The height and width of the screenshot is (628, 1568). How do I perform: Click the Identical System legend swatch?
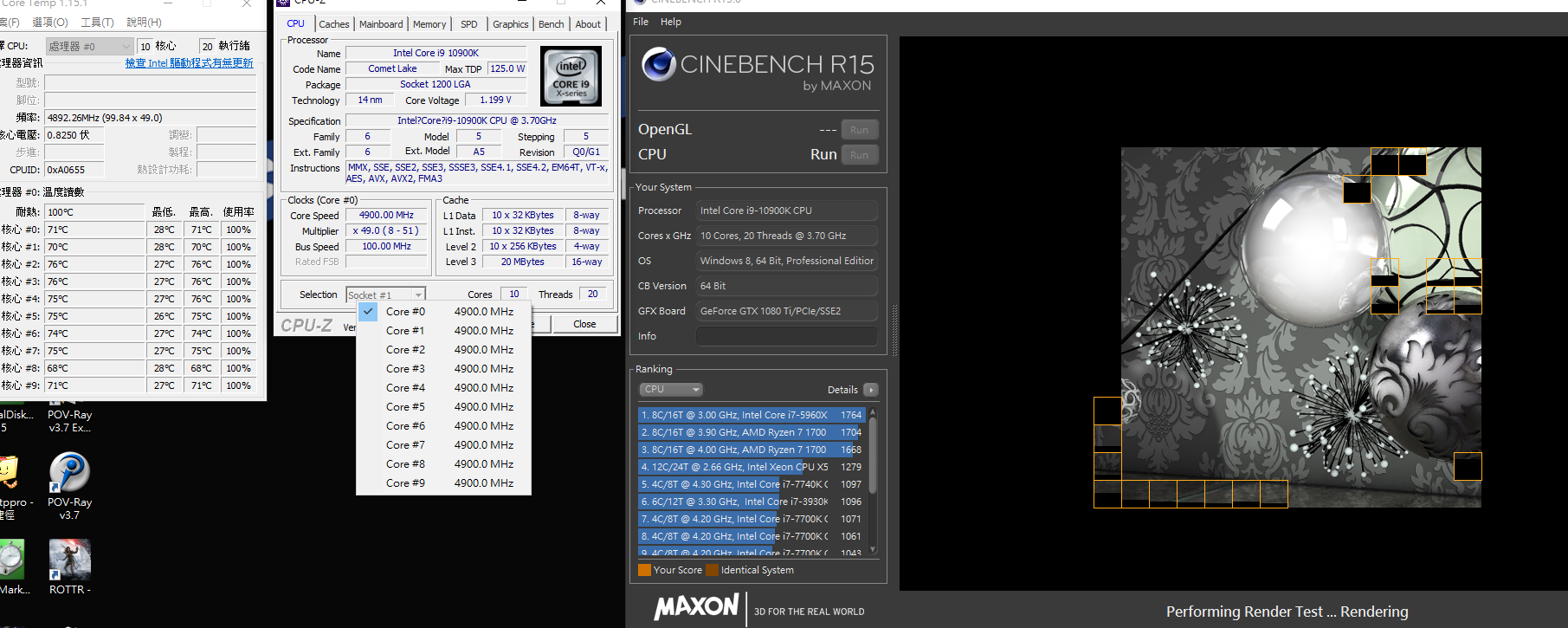(712, 570)
